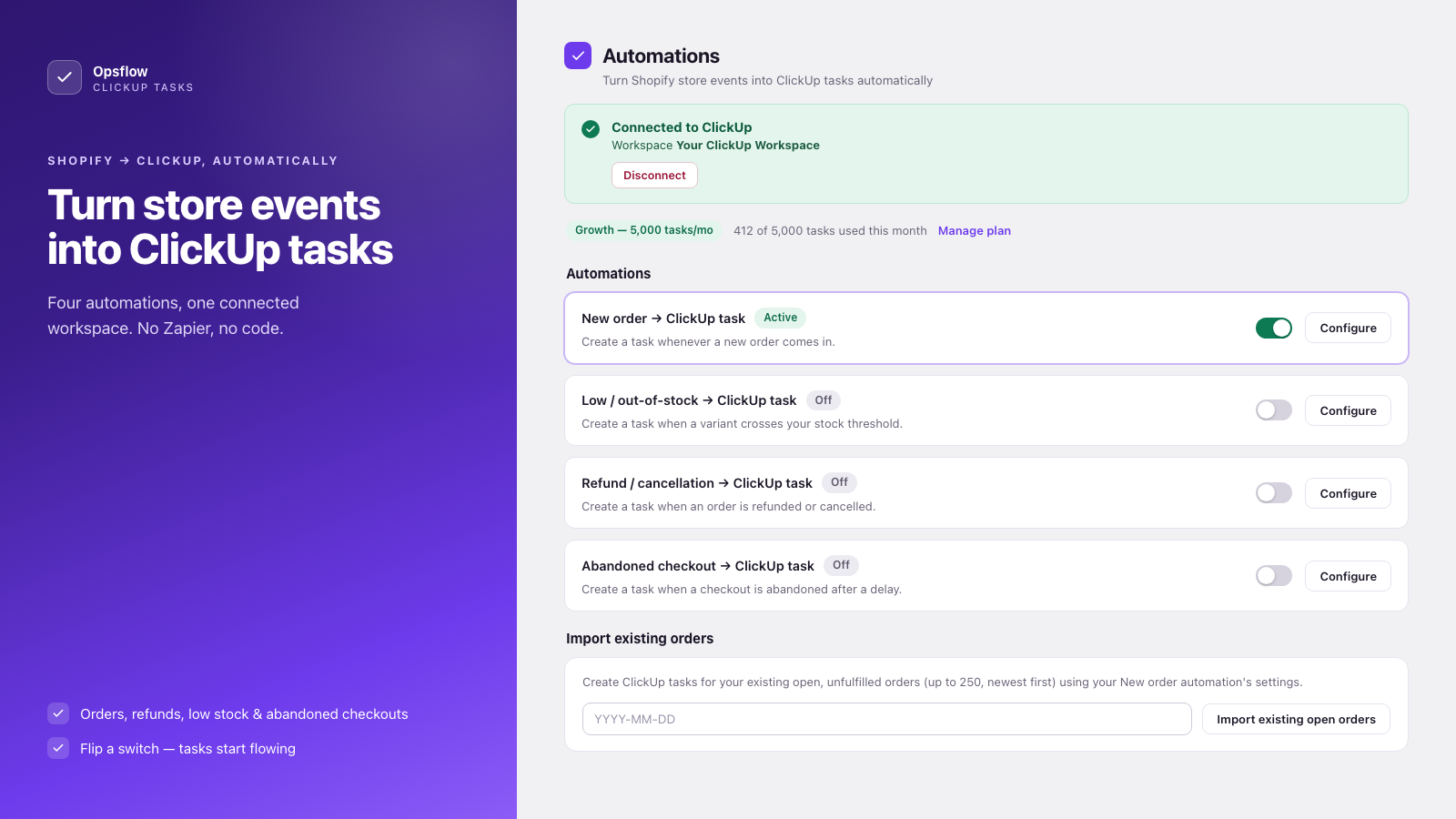The image size is (1456, 819).
Task: Click the order is refunded or cancelled description
Action: click(728, 507)
